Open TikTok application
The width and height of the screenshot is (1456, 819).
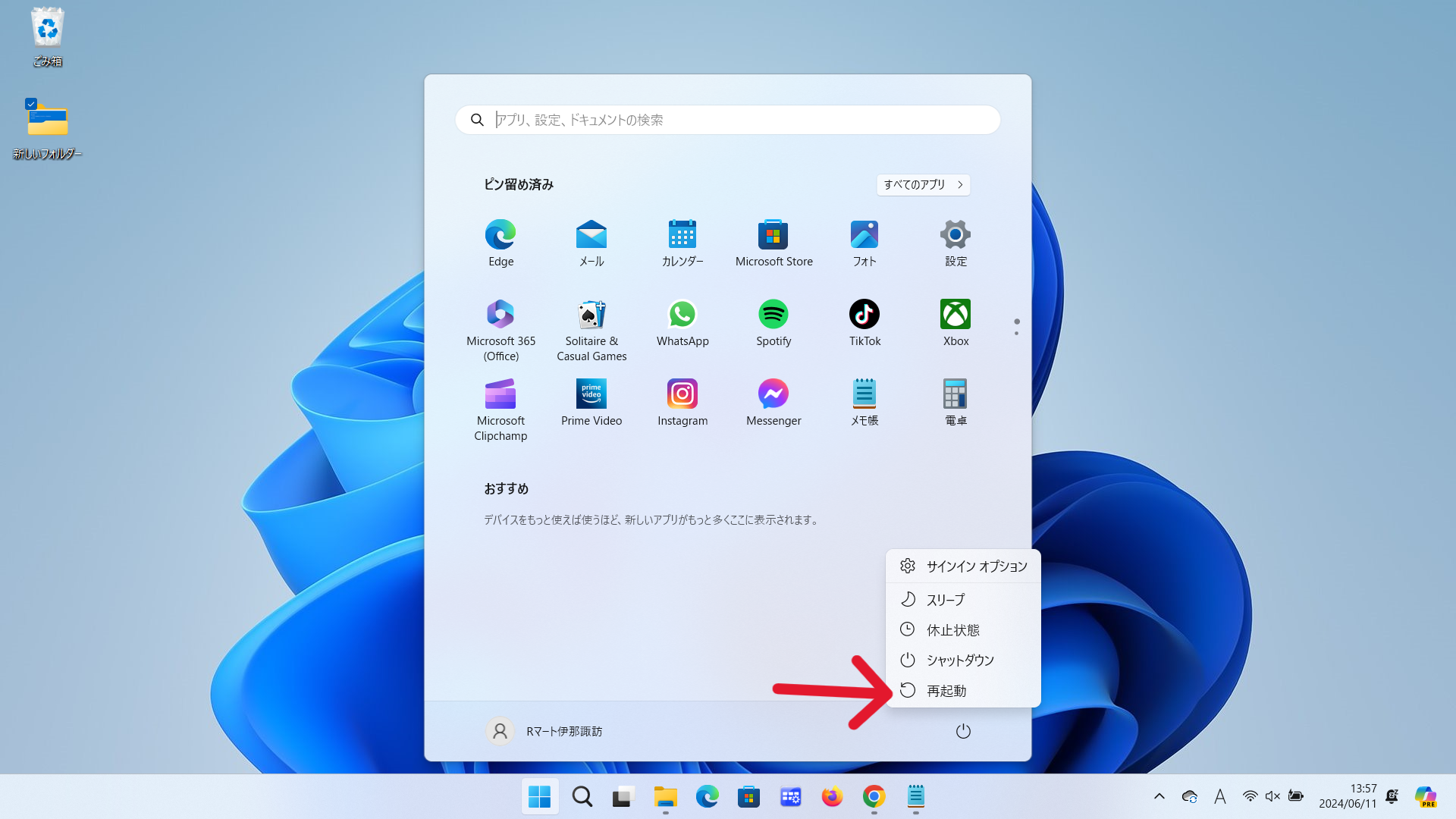coord(865,313)
